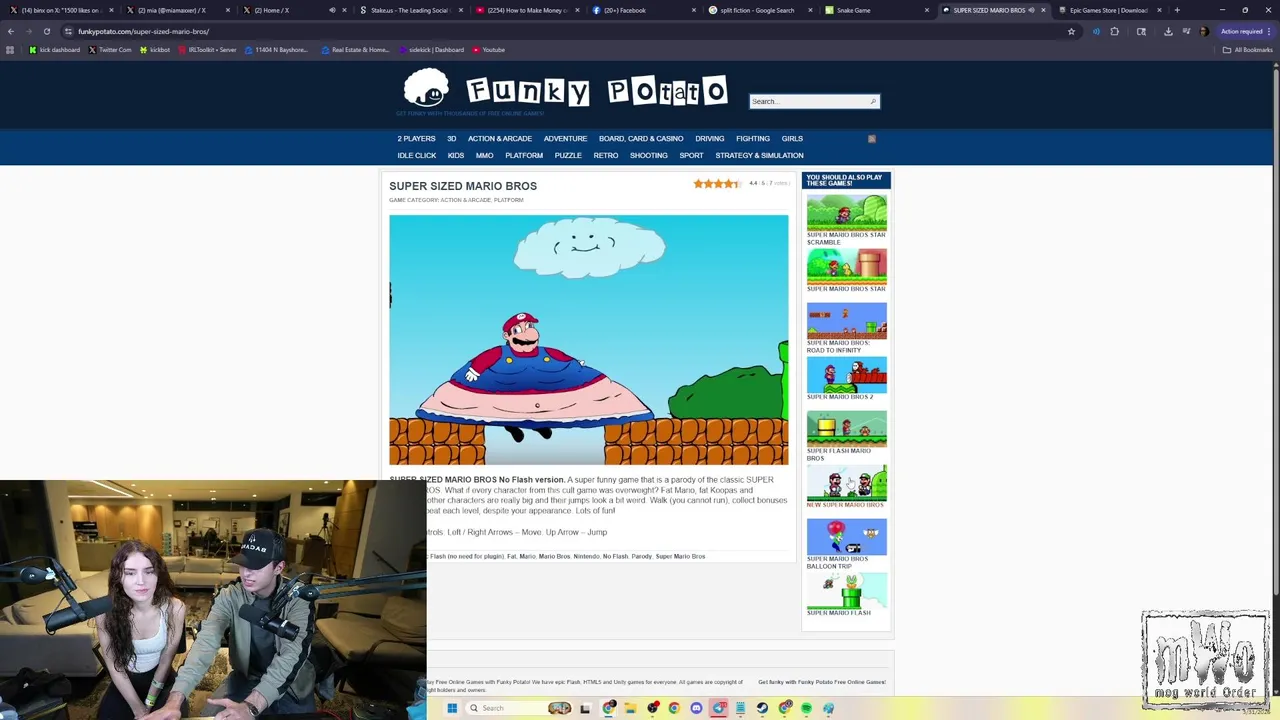Screen dimensions: 1280x720
Task: Reload the page
Action: pos(46,31)
